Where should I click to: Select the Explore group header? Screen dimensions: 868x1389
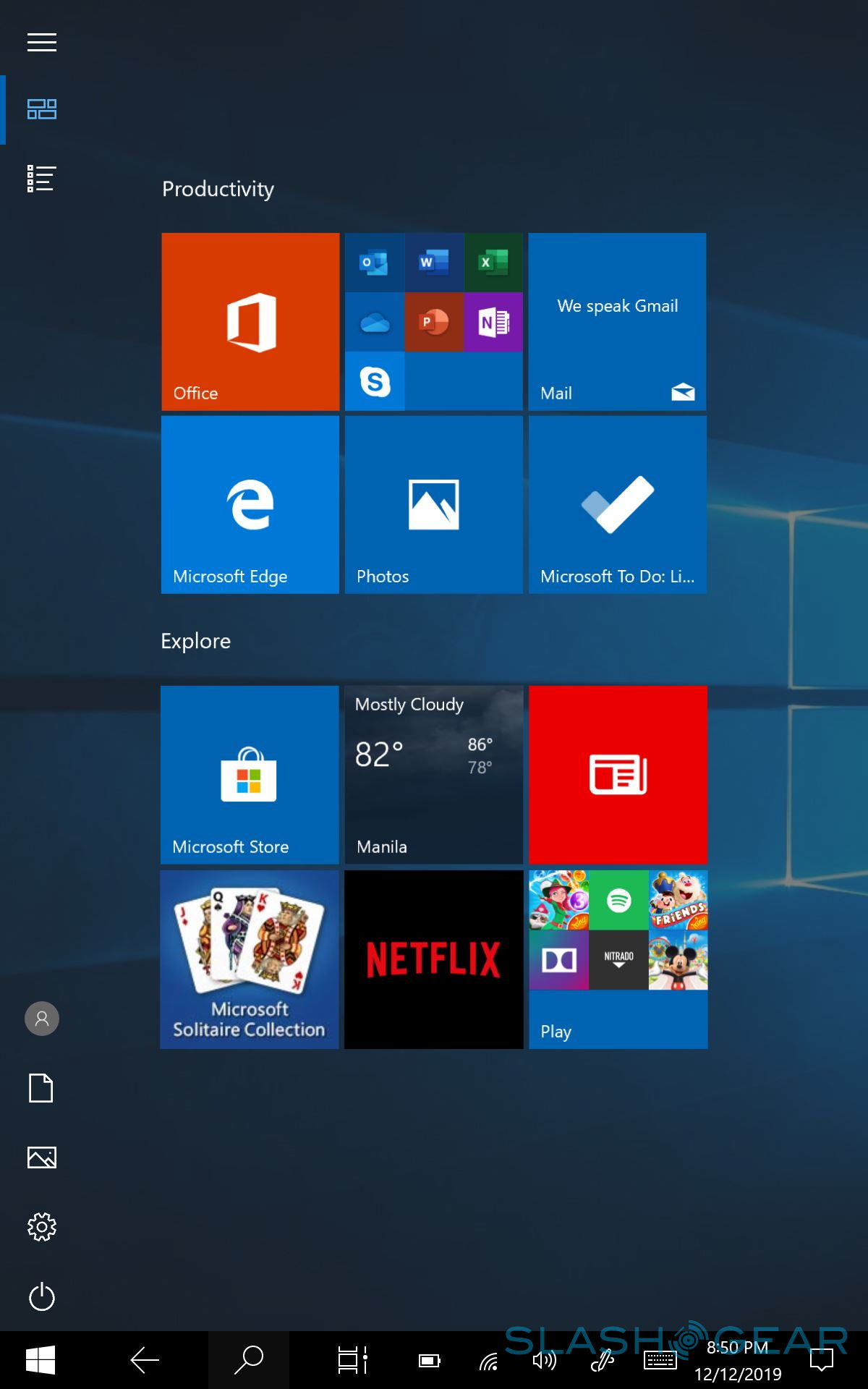(196, 641)
